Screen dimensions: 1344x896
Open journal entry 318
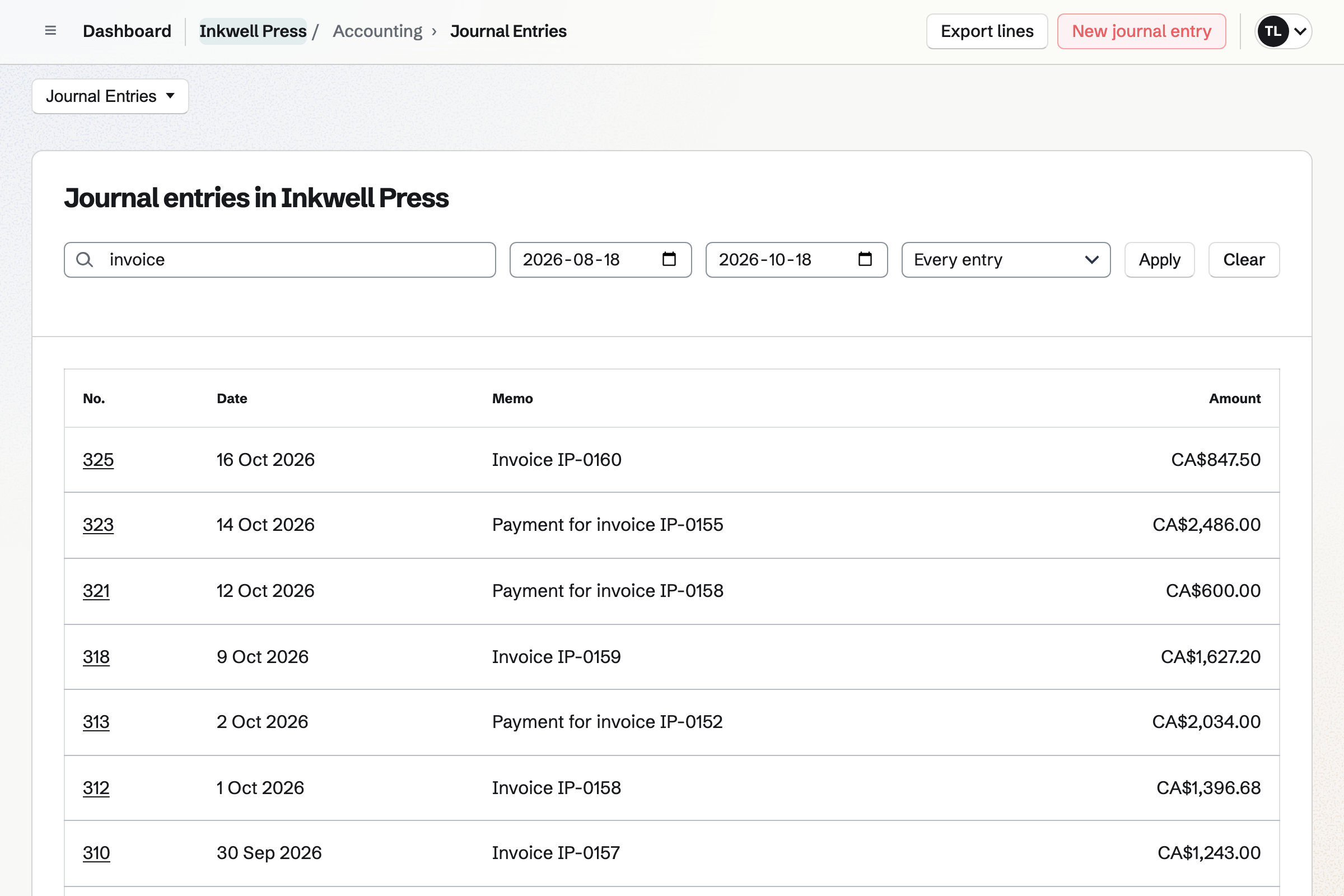[96, 657]
